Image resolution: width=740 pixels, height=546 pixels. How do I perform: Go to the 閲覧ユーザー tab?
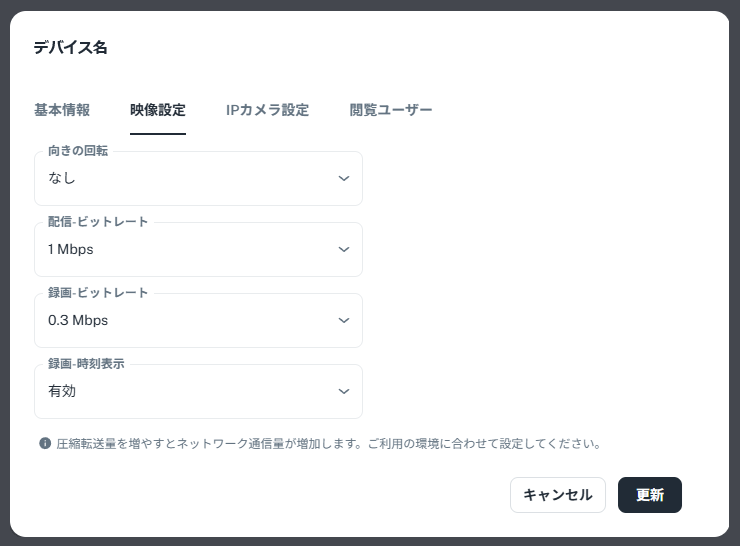[391, 110]
